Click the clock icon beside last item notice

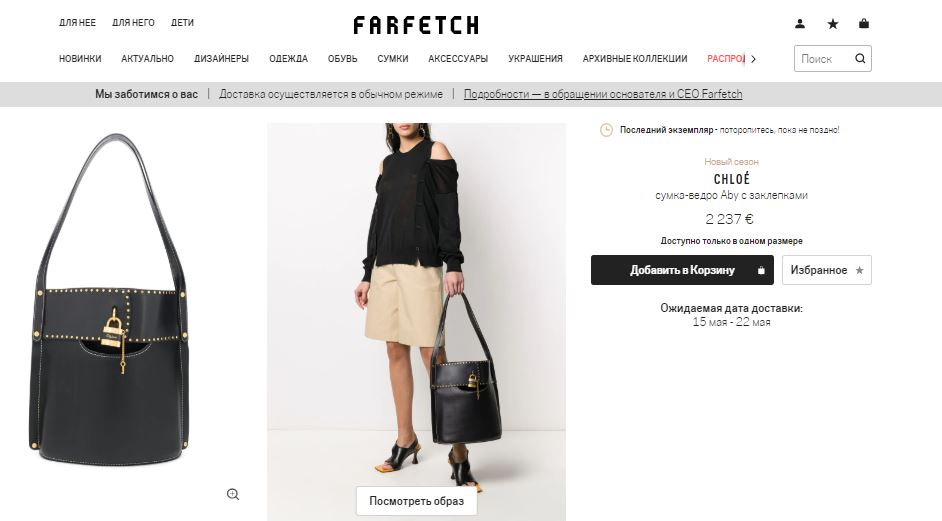pos(606,130)
